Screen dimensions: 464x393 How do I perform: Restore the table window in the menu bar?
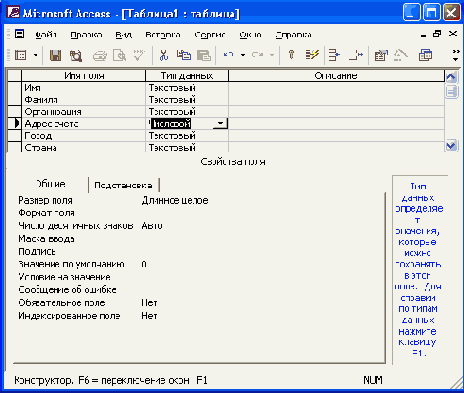[437, 34]
